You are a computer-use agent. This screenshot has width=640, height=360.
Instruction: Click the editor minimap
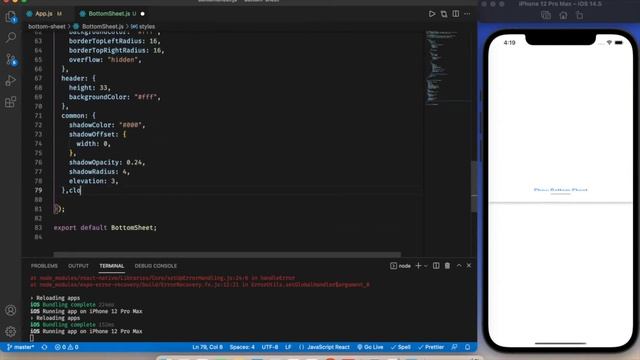click(448, 68)
